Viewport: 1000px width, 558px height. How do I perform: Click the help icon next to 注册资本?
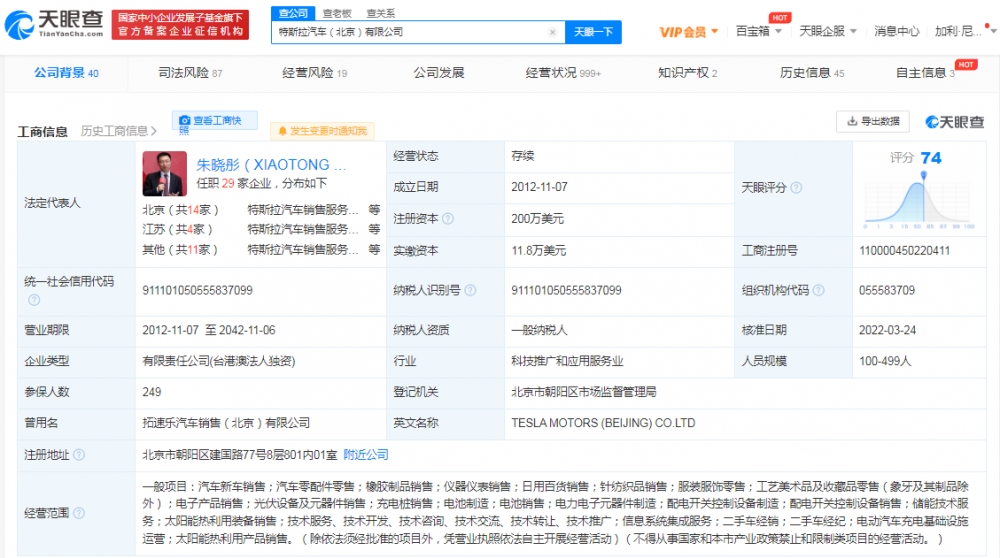tap(448, 219)
